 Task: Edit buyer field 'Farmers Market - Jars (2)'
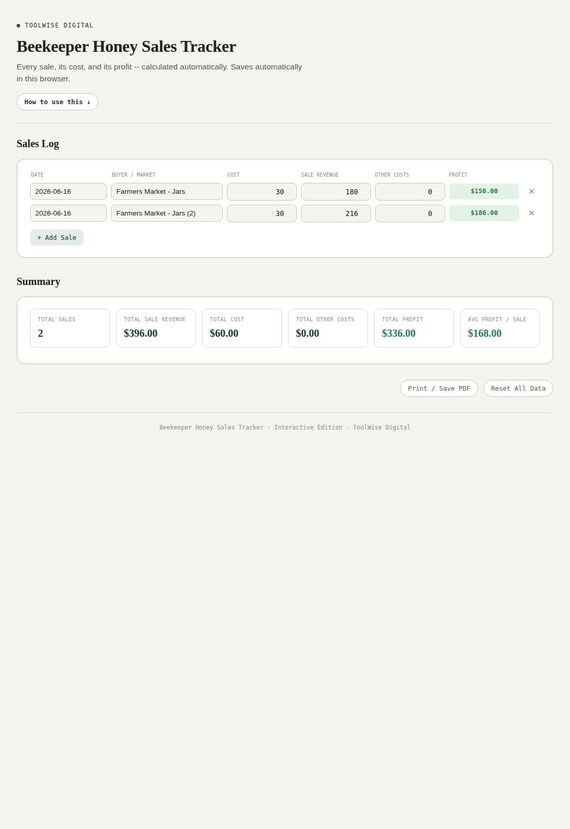coord(167,213)
